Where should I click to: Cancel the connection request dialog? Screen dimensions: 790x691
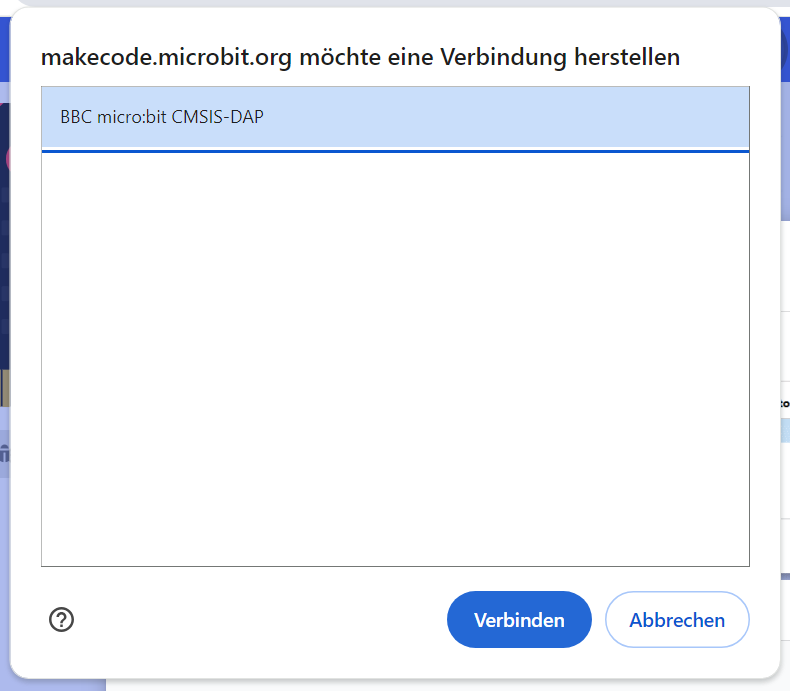[677, 620]
